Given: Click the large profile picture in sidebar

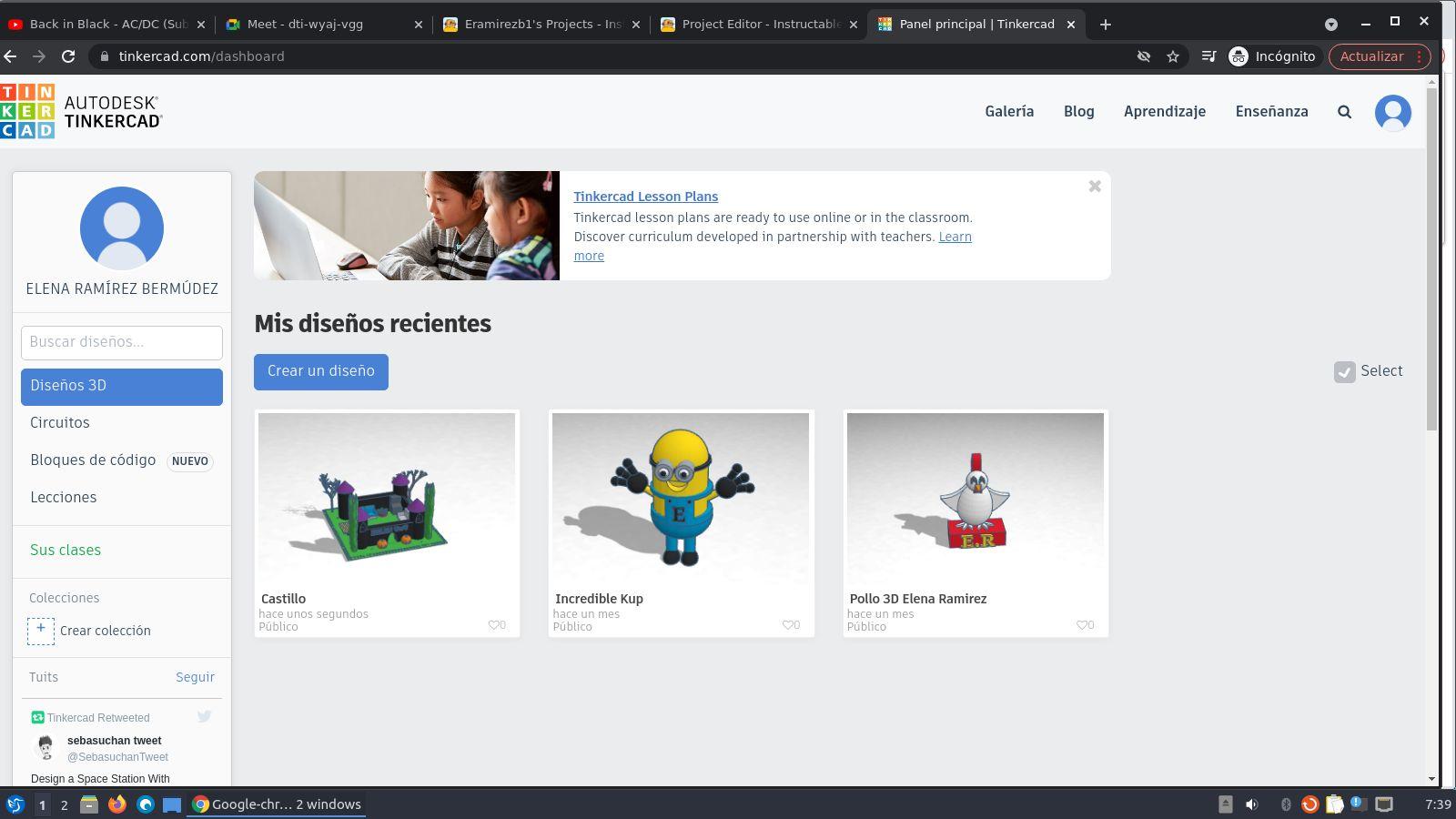Looking at the screenshot, I should tap(122, 227).
